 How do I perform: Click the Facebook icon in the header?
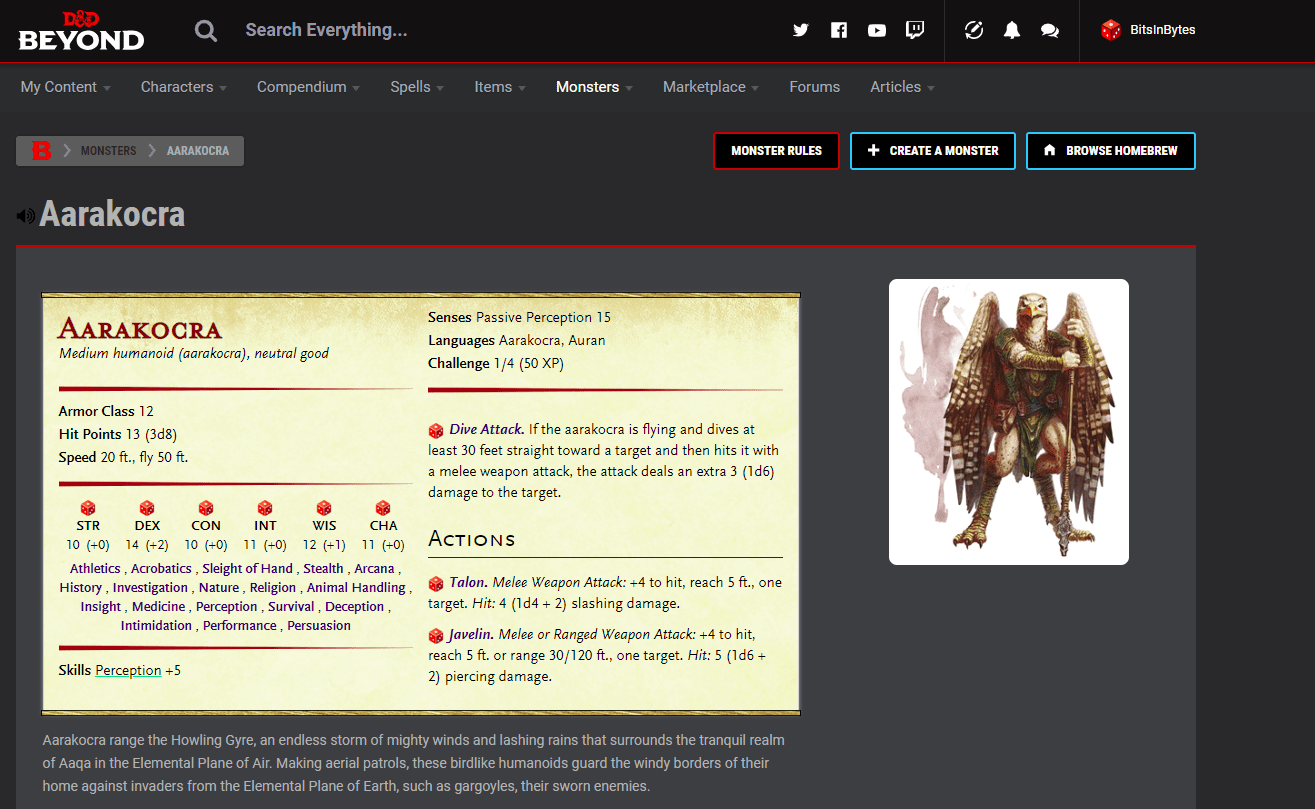tap(839, 30)
